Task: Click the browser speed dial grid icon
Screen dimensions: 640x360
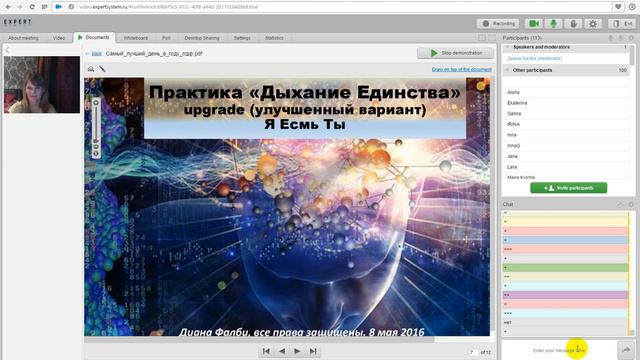Action: coord(44,7)
